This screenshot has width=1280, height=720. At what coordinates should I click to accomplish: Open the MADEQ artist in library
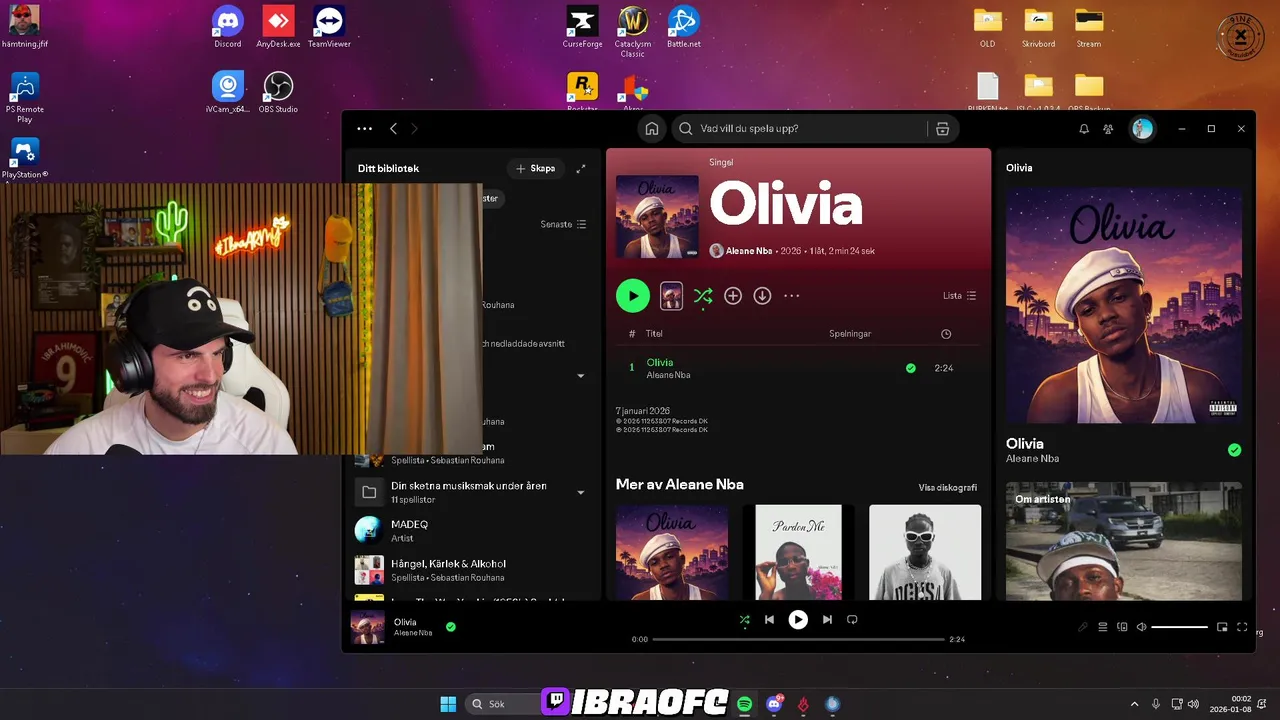473,531
